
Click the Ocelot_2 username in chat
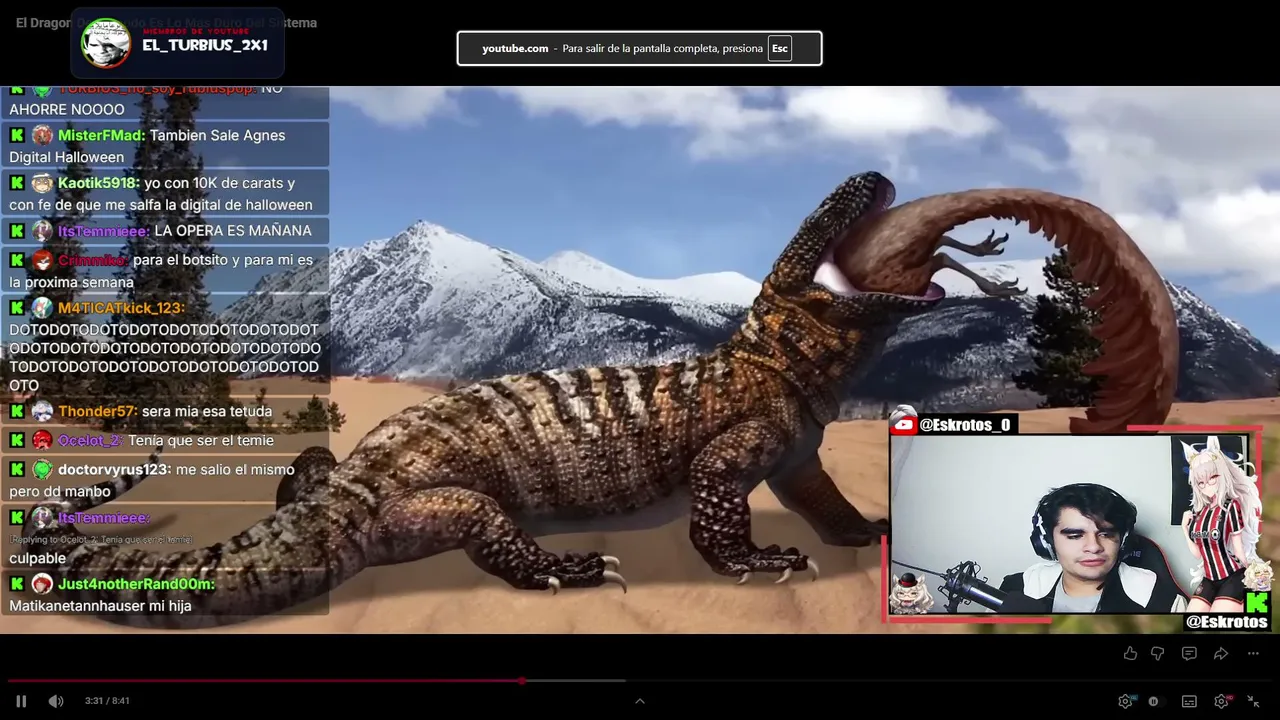coord(91,440)
